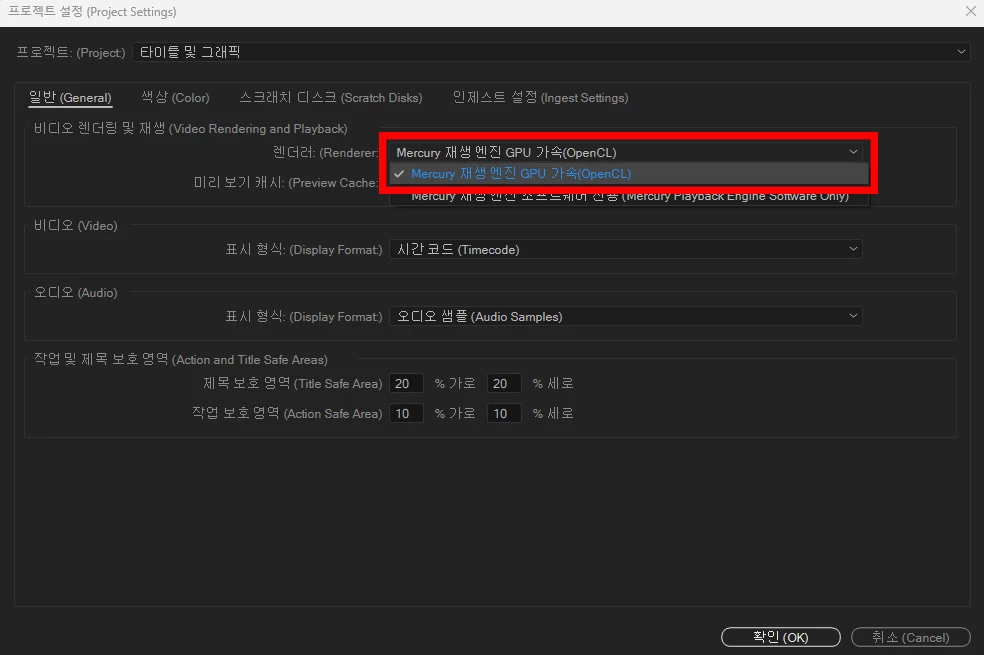The height and width of the screenshot is (655, 984).
Task: Click the Audio Samples dropdown chevron arrow
Action: pos(853,316)
